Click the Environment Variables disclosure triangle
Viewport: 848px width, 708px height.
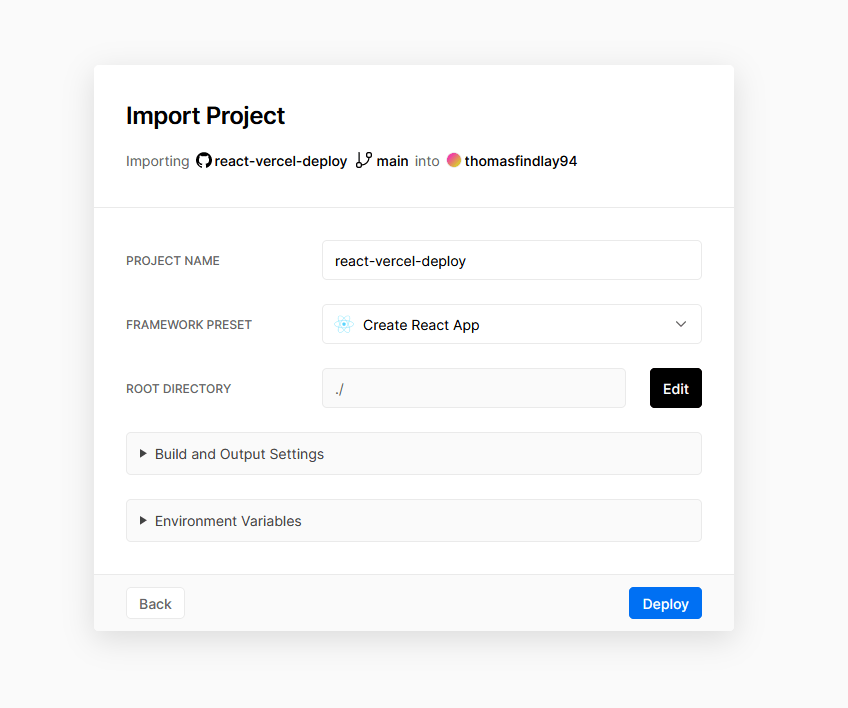point(143,520)
